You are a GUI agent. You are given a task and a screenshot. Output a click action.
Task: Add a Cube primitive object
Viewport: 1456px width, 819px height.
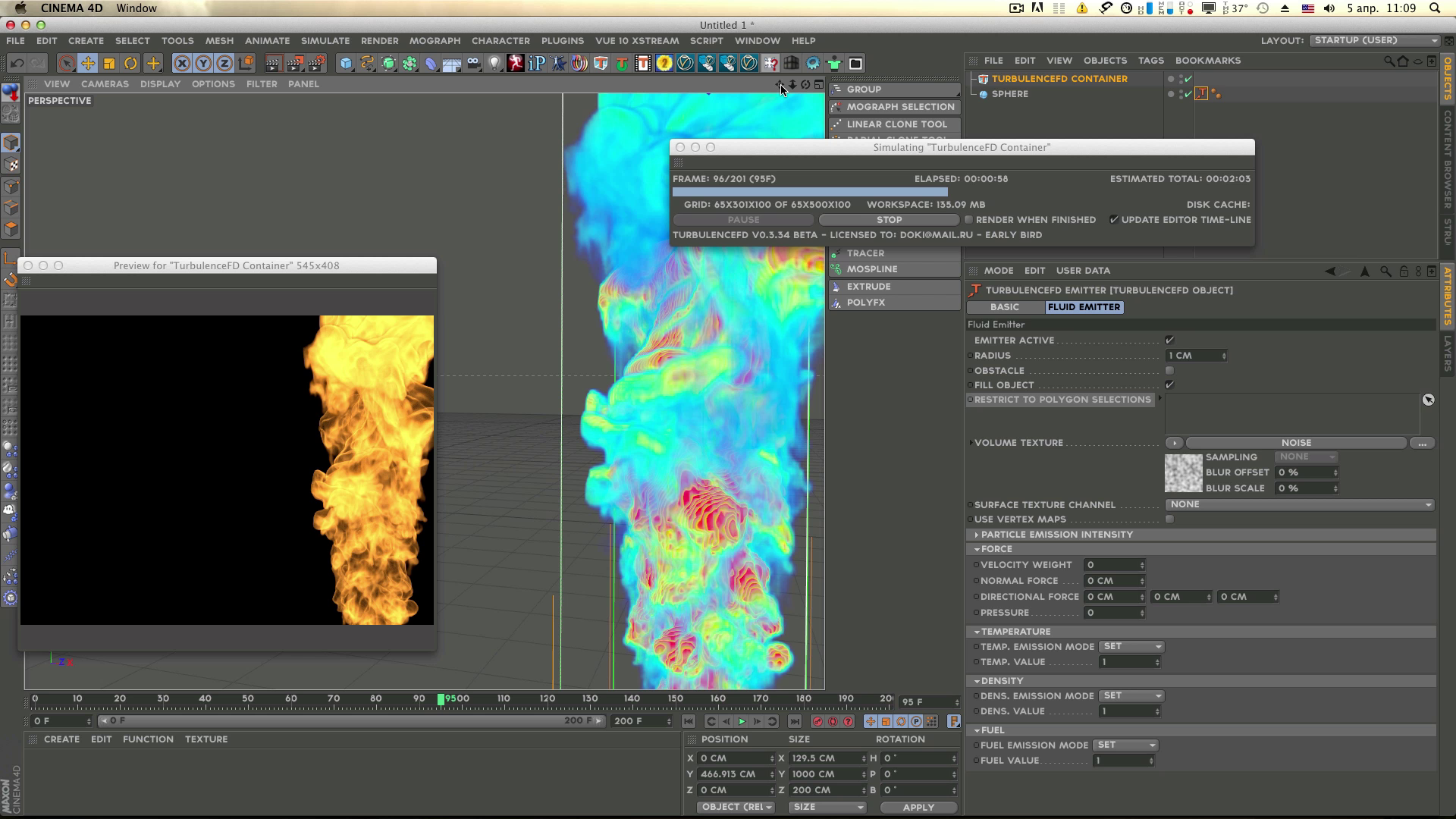tap(346, 64)
